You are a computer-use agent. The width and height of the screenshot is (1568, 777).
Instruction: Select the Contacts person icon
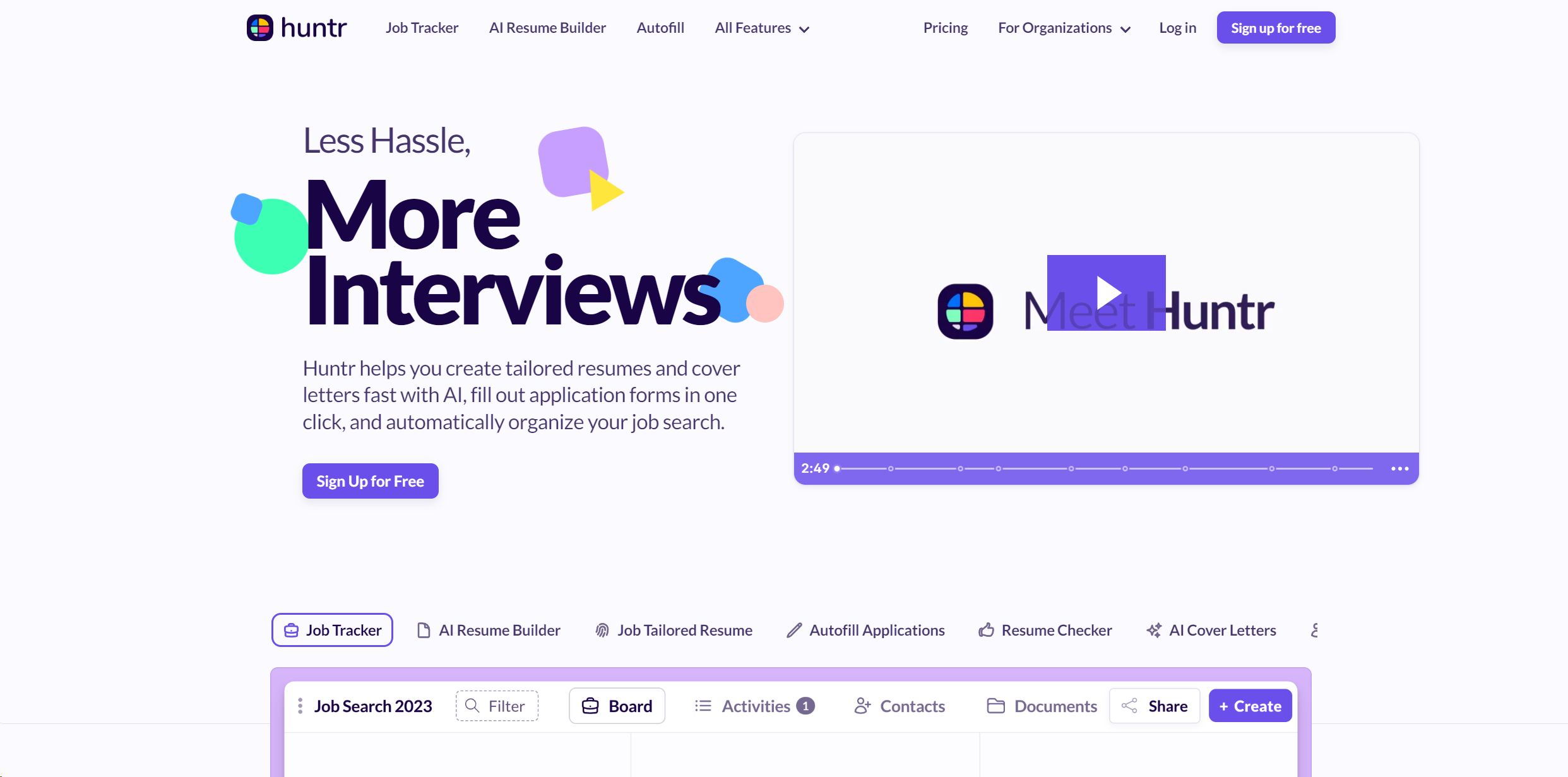pos(863,706)
